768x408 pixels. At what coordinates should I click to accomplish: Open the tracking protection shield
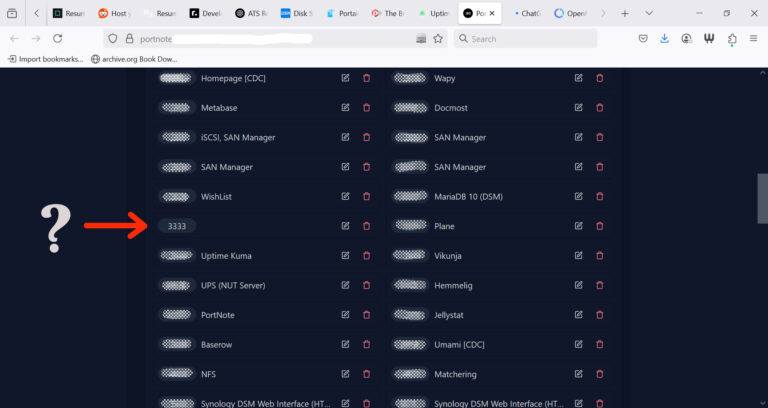(113, 39)
